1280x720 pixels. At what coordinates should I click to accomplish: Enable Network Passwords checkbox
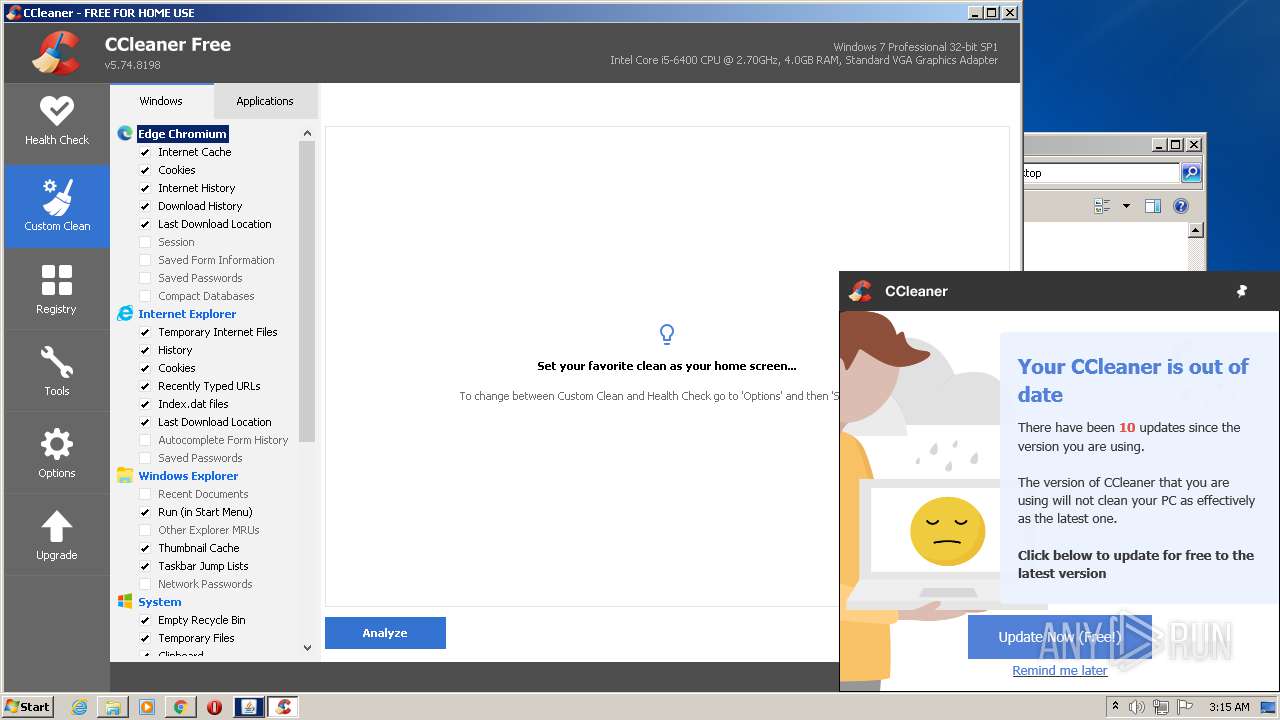tap(145, 584)
